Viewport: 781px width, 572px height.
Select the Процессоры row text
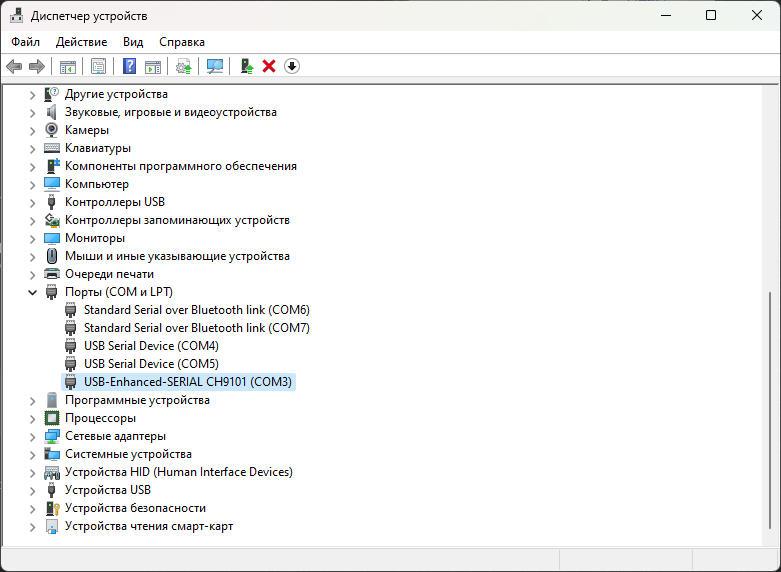click(100, 418)
